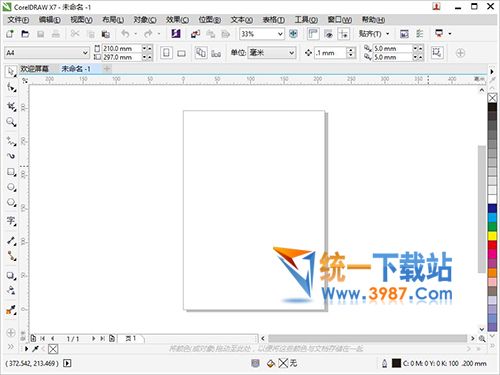Select the Rectangle tool
500x375 pixels.
[x=11, y=172]
